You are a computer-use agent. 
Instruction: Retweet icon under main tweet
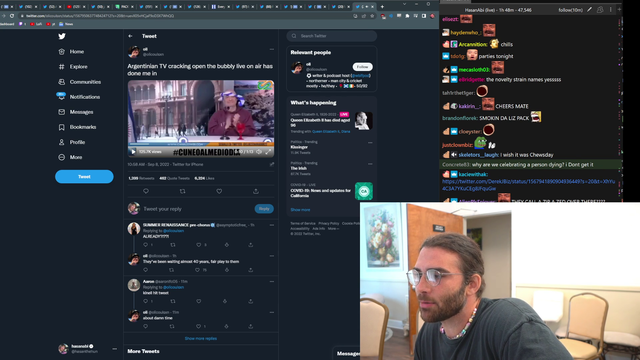click(182, 191)
